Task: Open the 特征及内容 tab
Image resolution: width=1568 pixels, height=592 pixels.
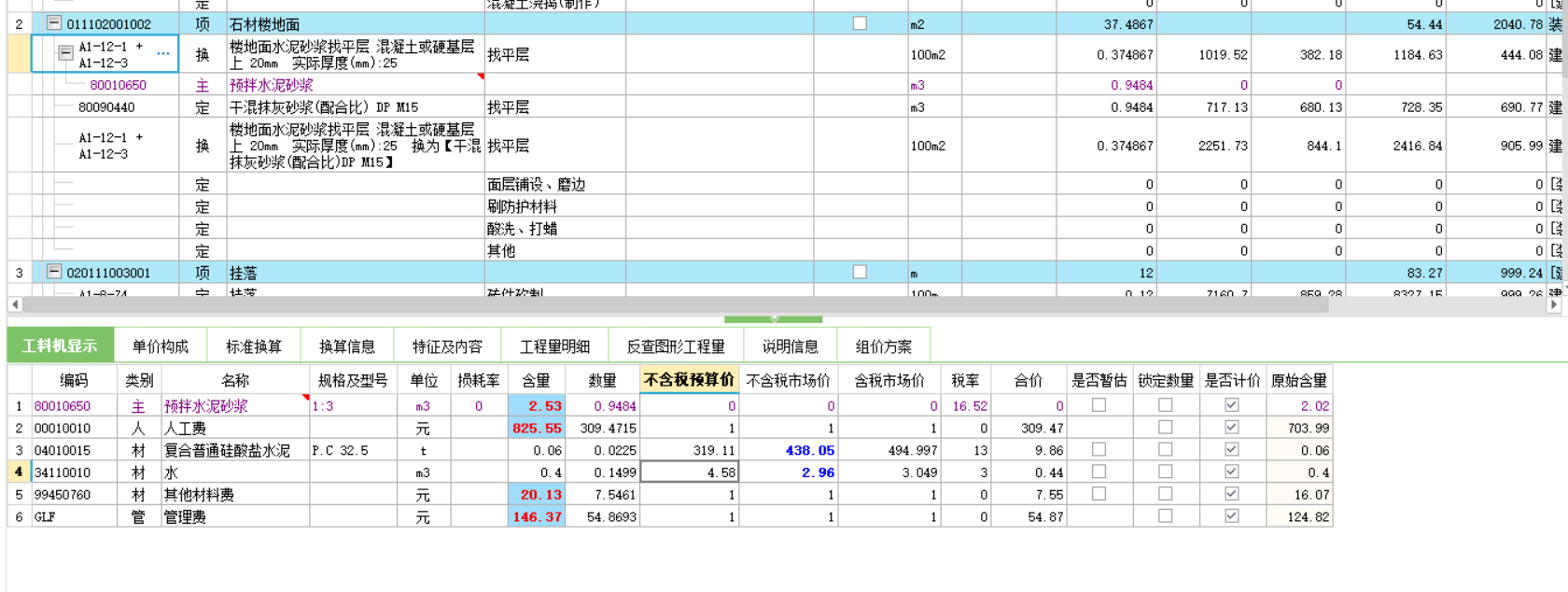Action: [447, 345]
